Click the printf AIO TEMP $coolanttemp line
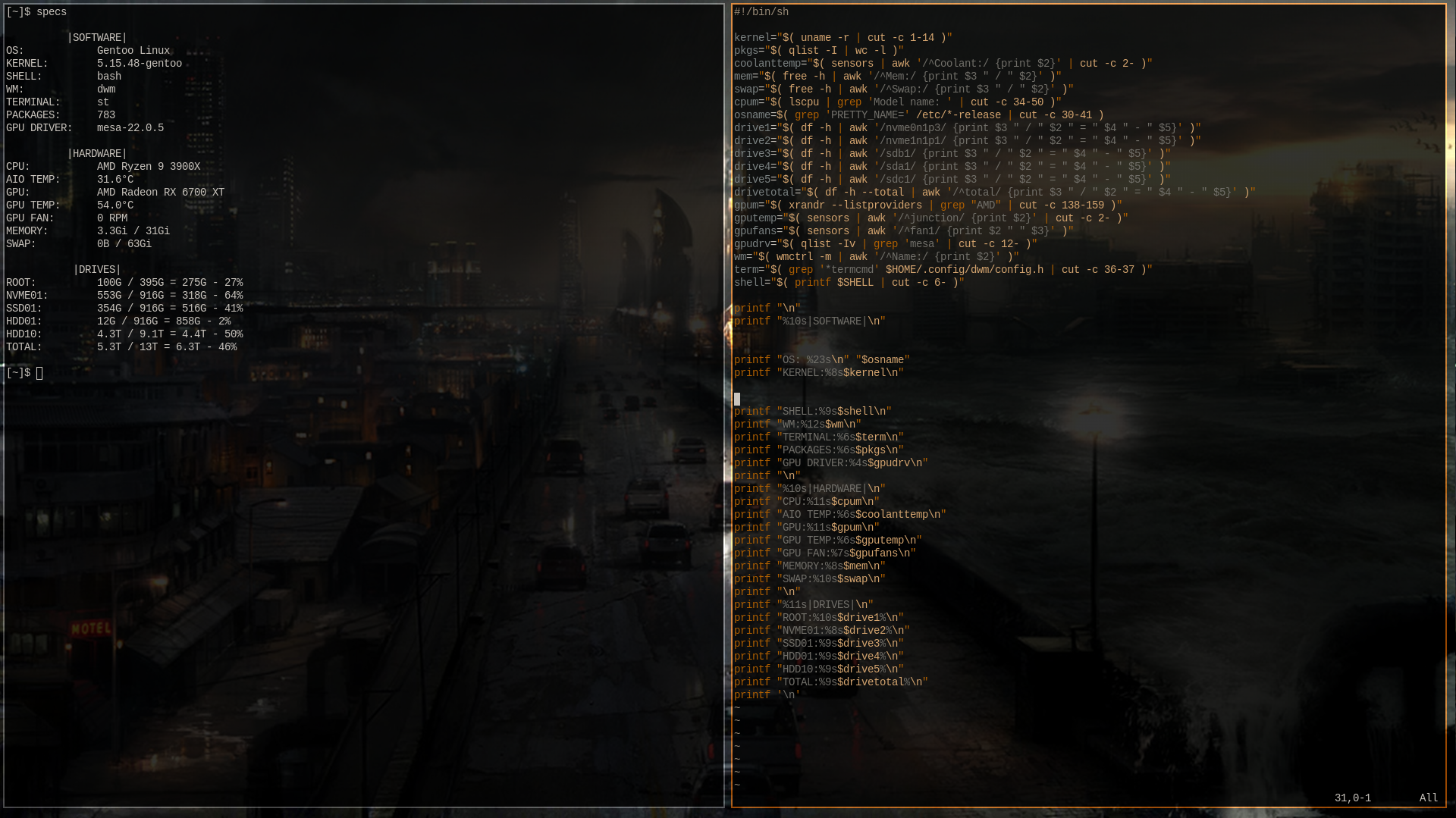1456x818 pixels. [840, 515]
